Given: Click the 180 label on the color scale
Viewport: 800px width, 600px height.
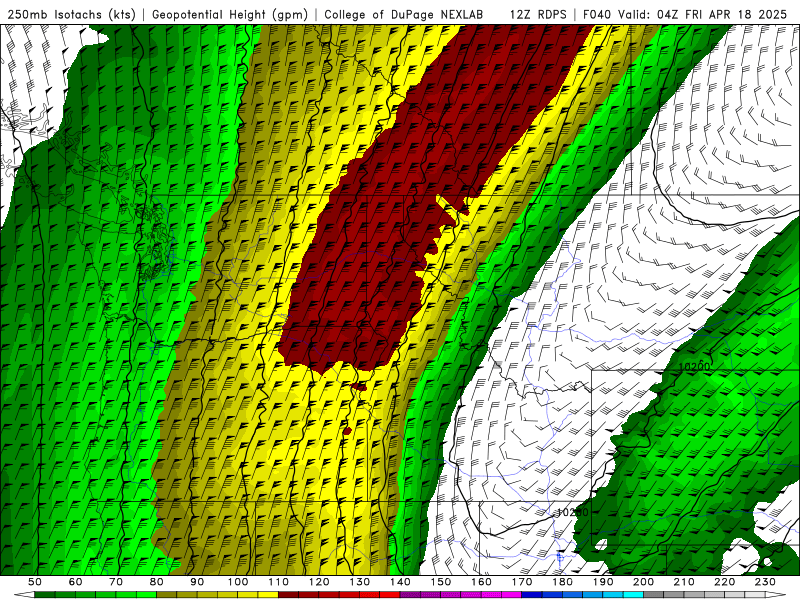Looking at the screenshot, I should tap(562, 582).
